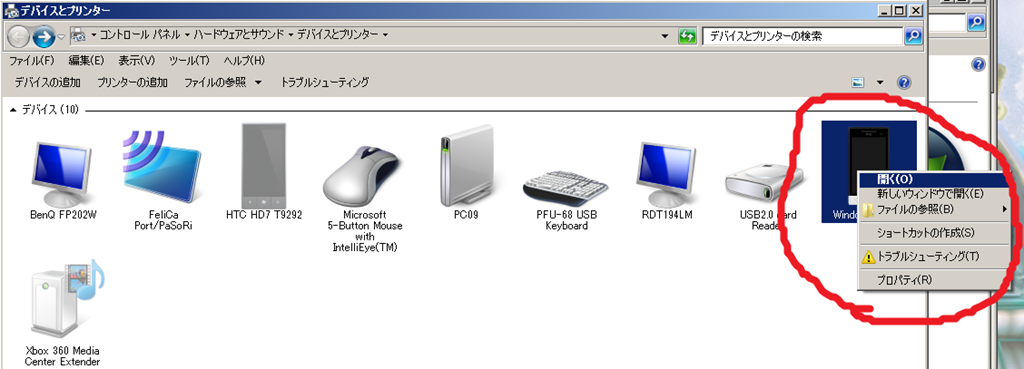The image size is (1024, 369).
Task: Click トラブルシューティング toolbar button
Action: [x=325, y=82]
